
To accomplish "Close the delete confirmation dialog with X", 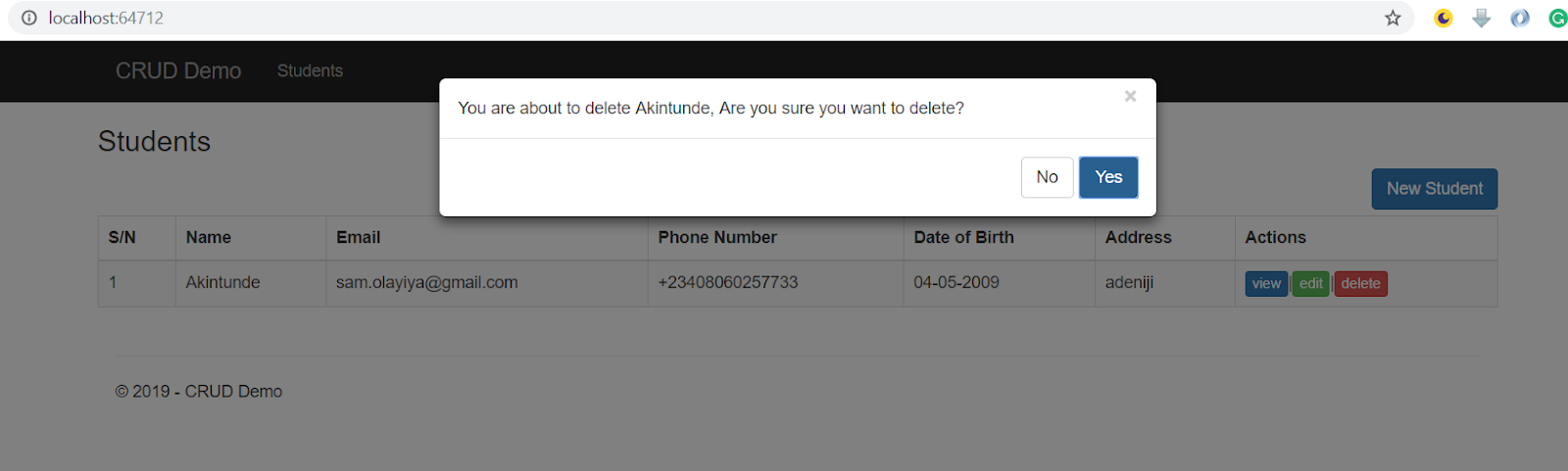I will 1130,96.
